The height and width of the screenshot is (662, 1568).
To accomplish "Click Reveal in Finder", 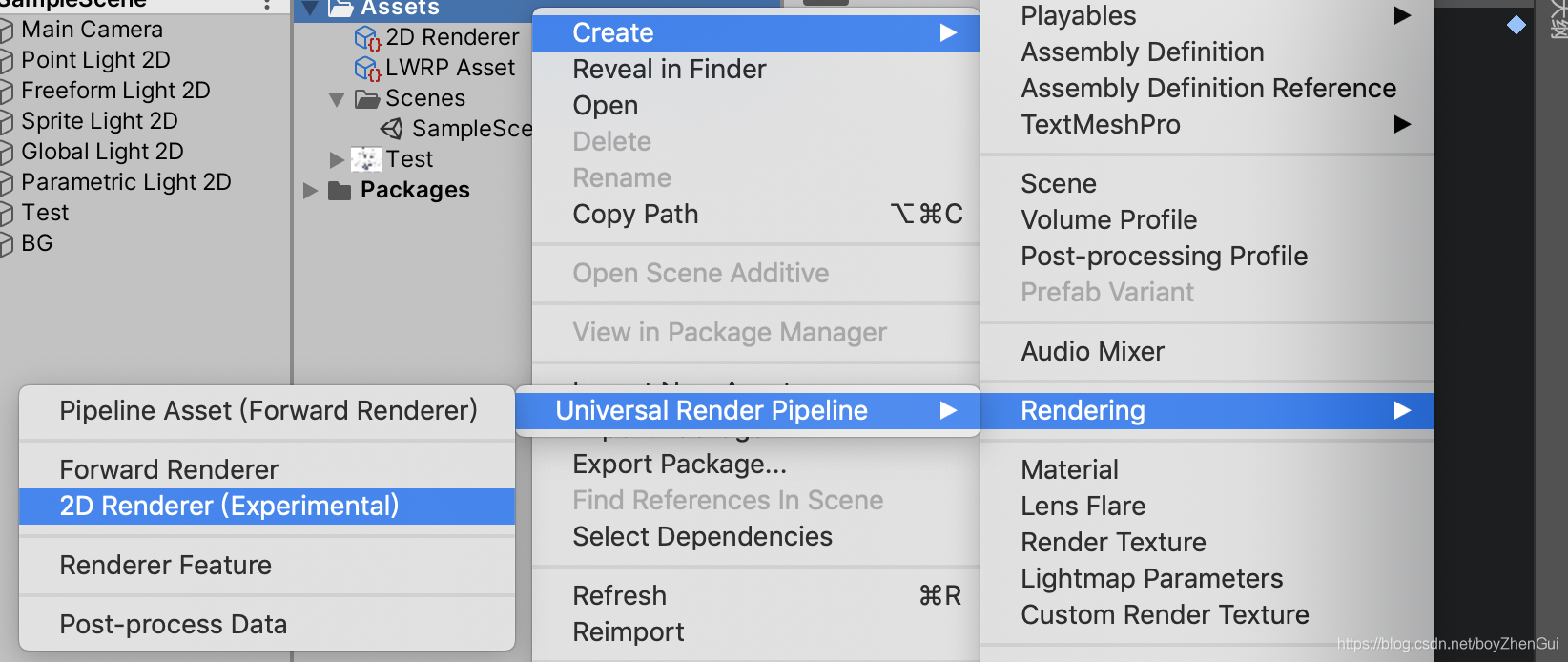I will click(x=755, y=69).
